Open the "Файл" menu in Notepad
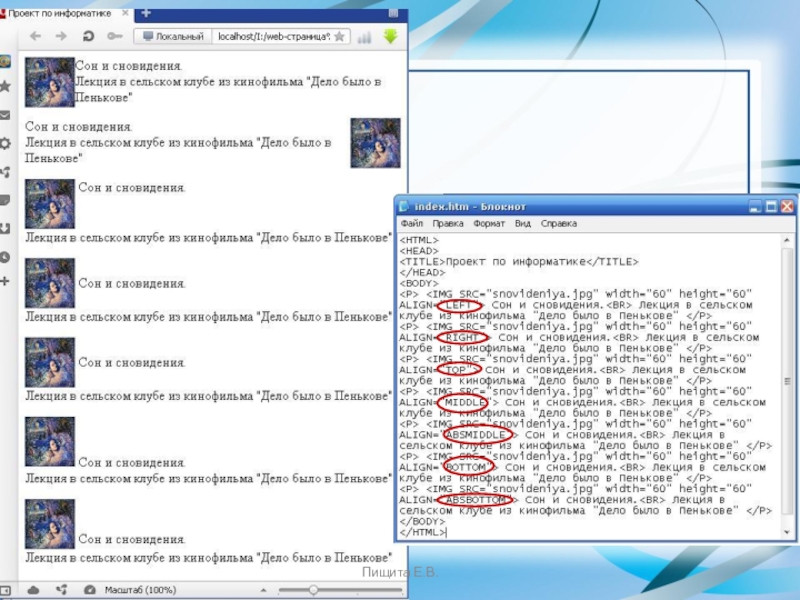The height and width of the screenshot is (600, 800). coord(411,224)
